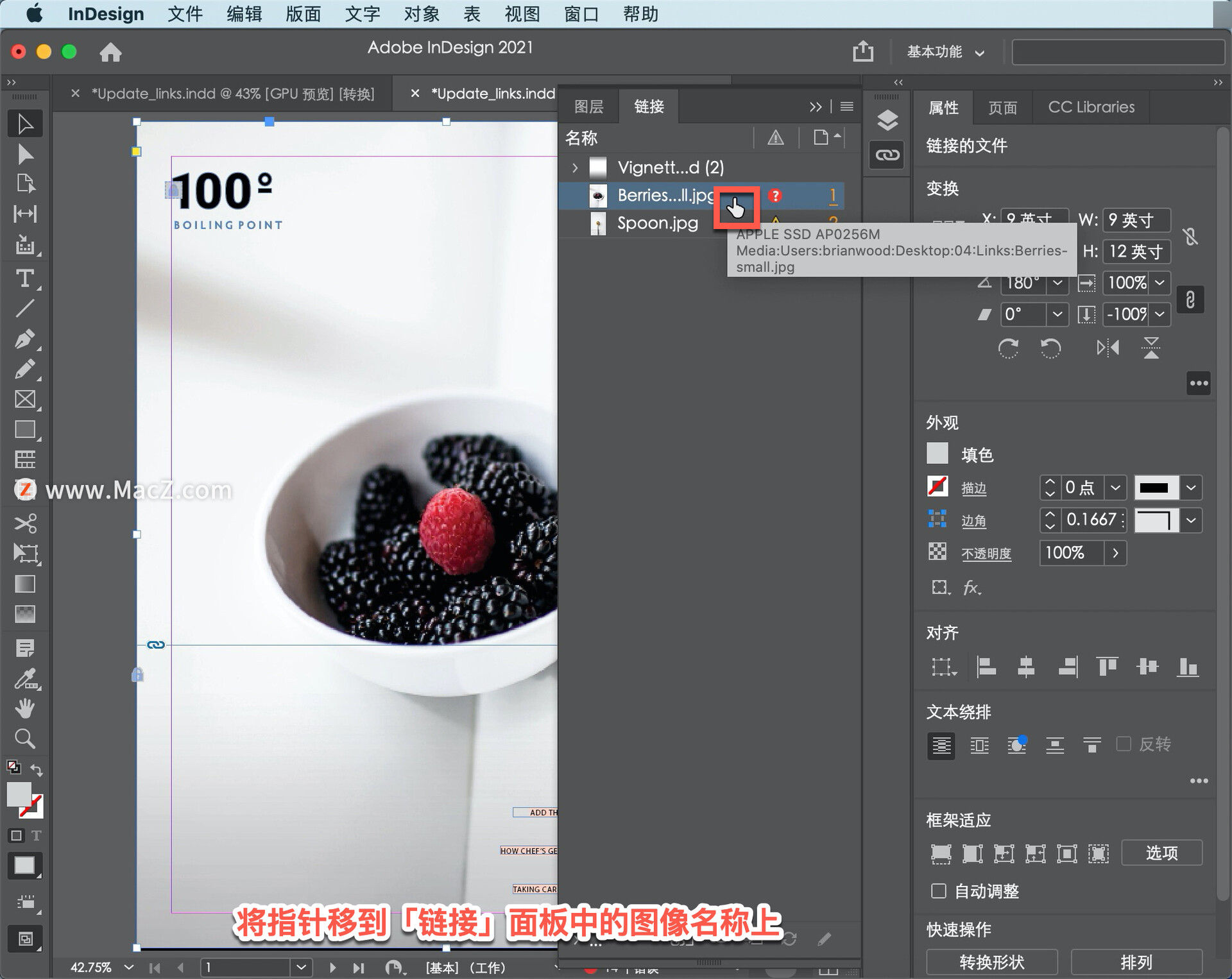Select the Rectangle Frame tool

pos(24,399)
